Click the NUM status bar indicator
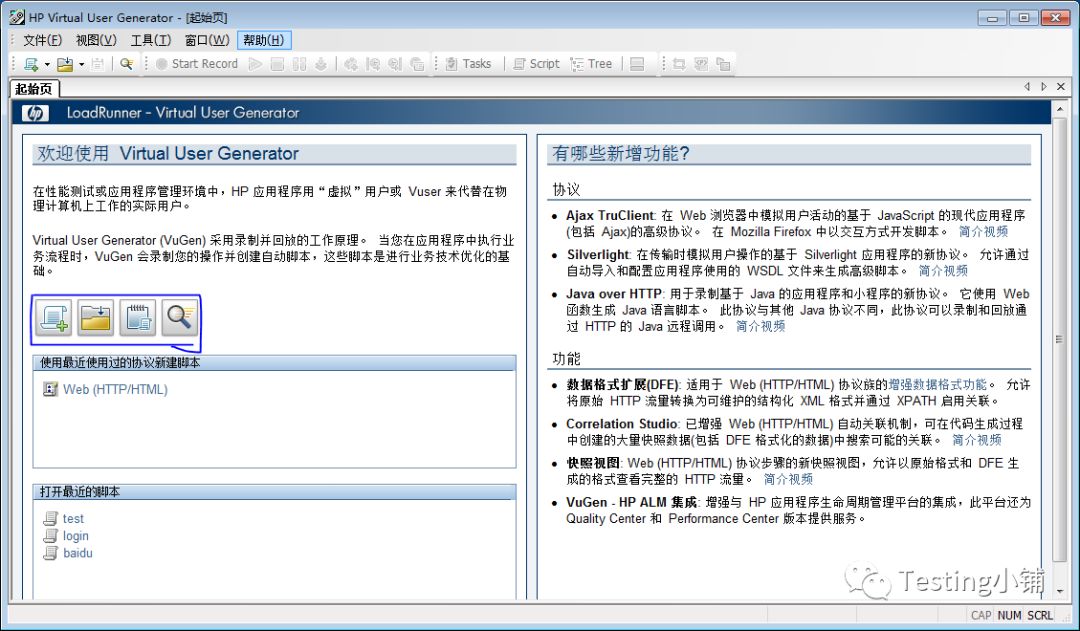 (1010, 615)
